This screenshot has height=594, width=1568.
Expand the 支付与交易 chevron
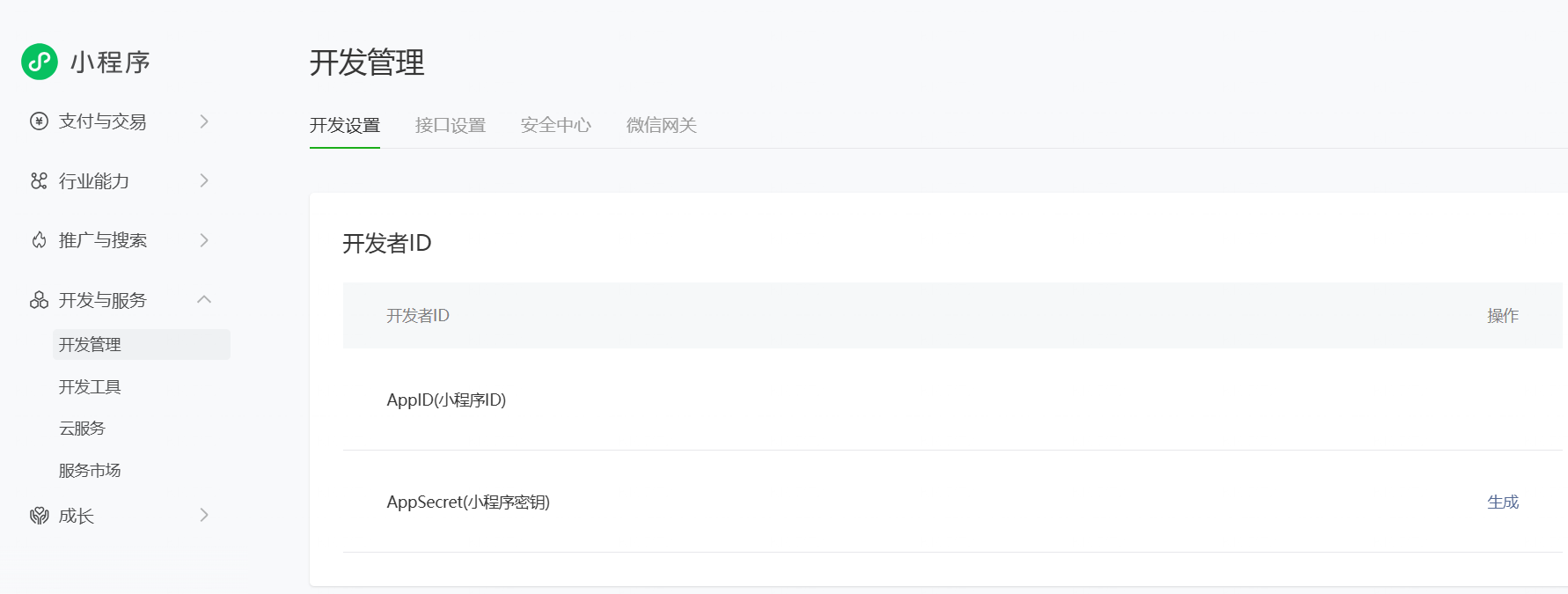204,121
